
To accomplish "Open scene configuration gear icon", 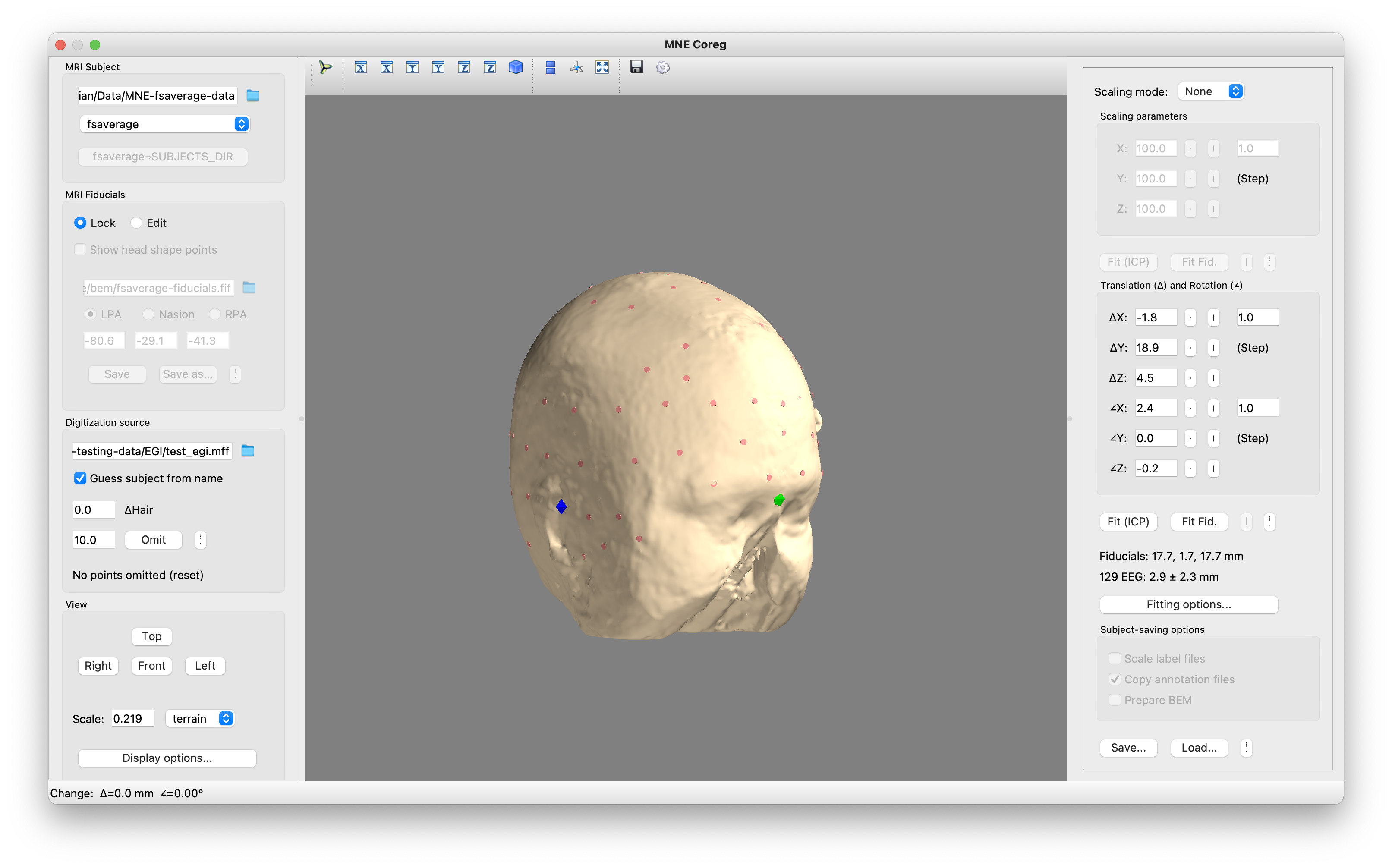I will click(662, 68).
